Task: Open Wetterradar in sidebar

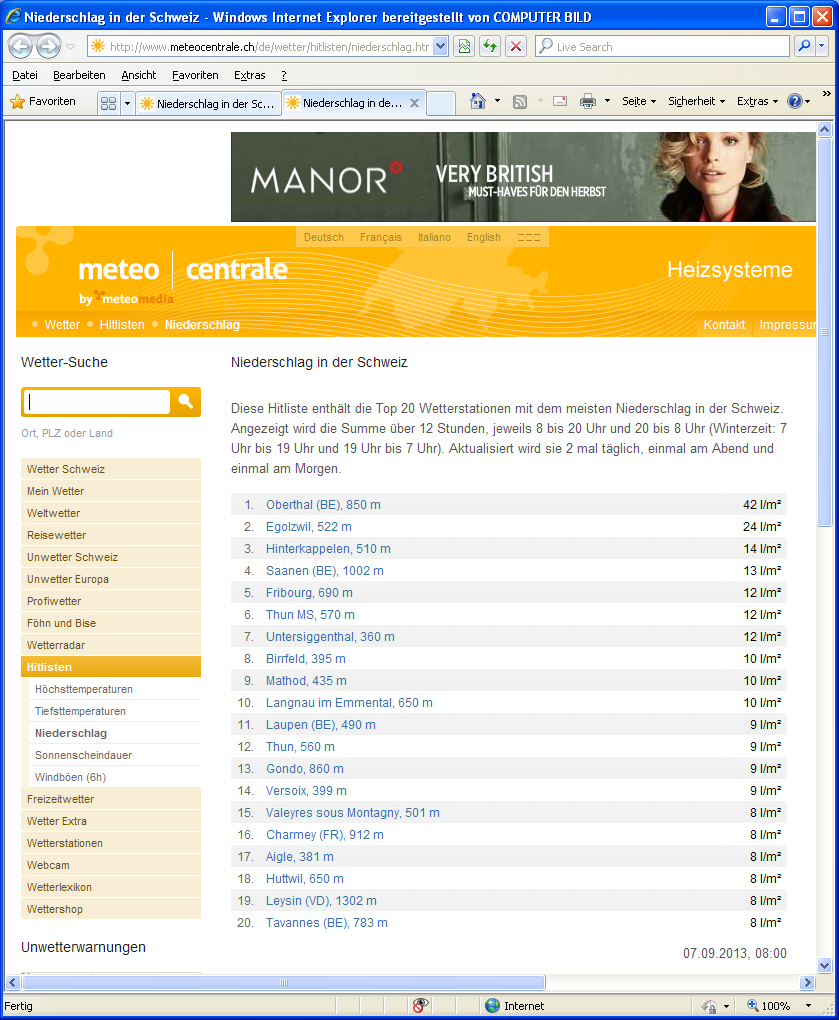Action: (111, 645)
